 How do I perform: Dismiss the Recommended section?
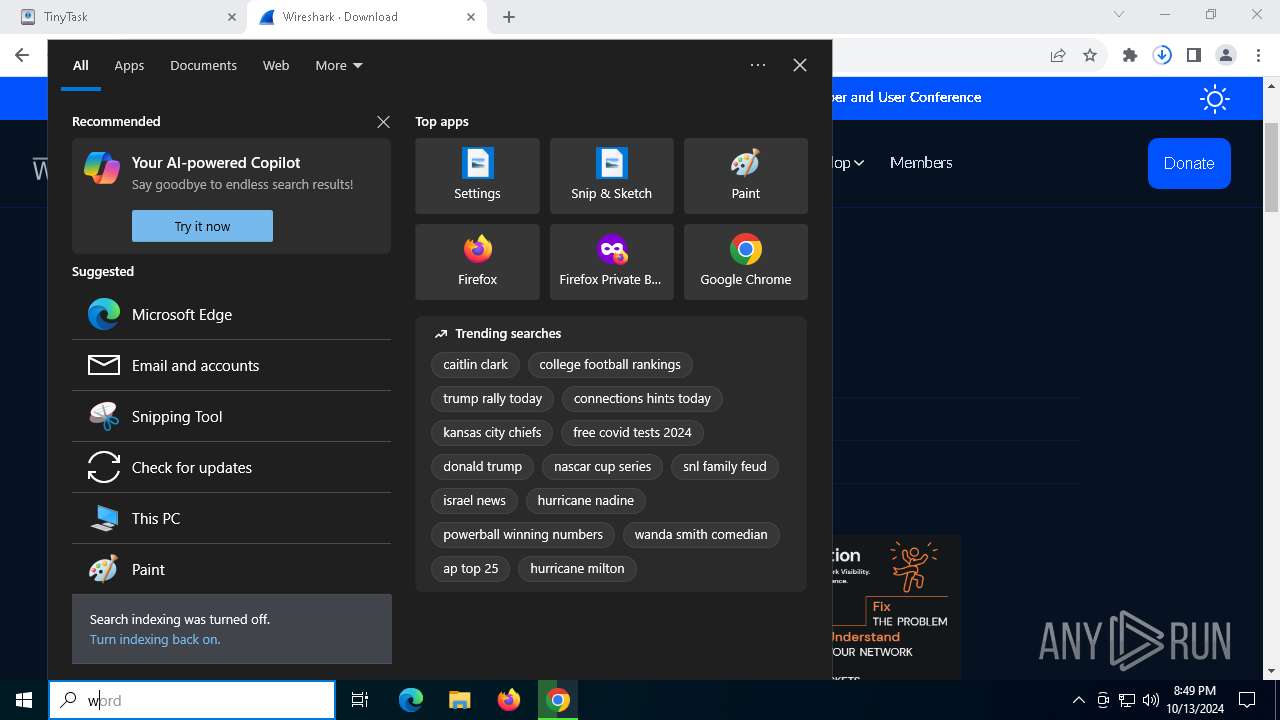(383, 122)
